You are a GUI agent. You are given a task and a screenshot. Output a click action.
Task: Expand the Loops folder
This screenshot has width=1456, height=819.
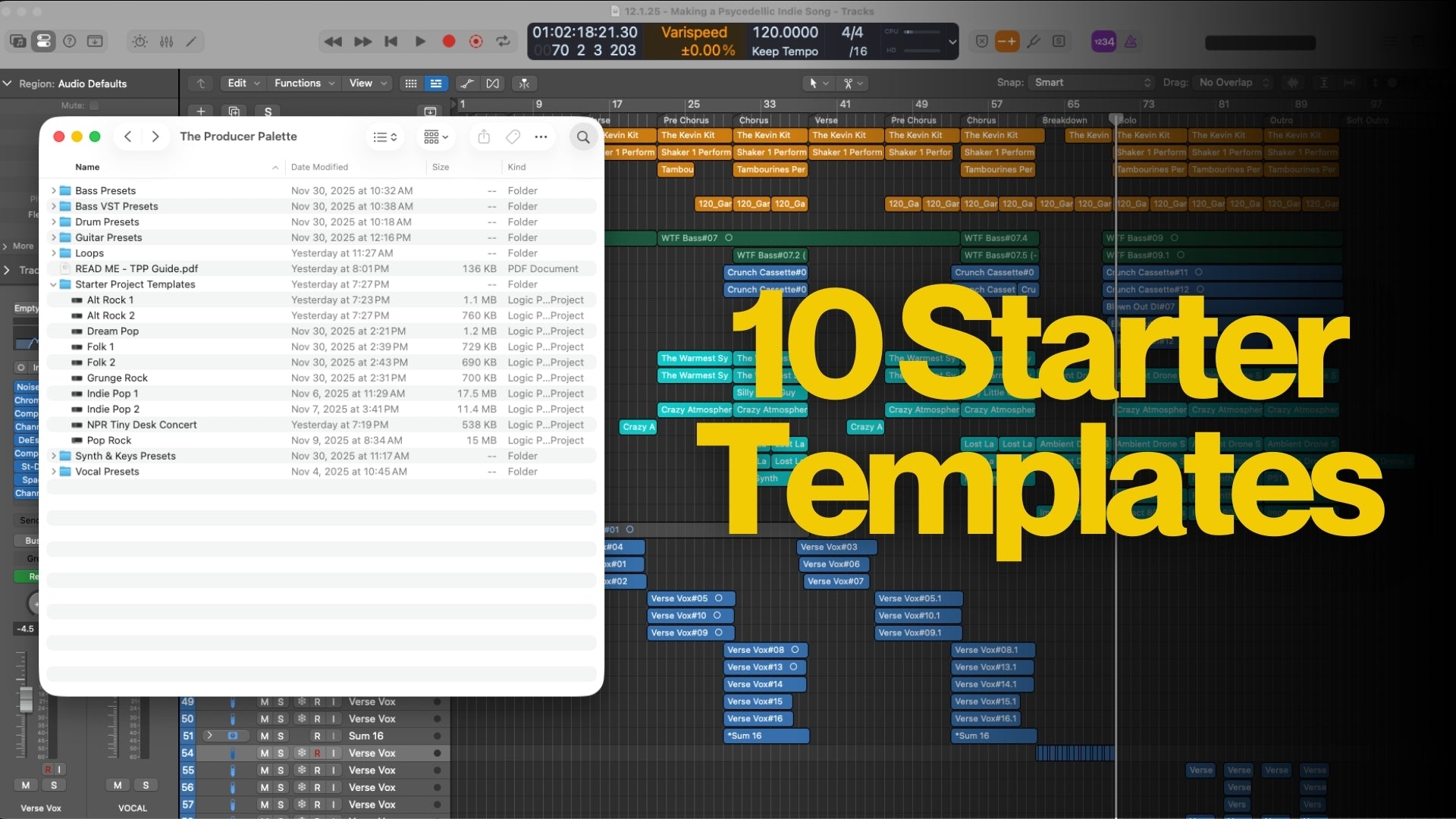coord(53,253)
